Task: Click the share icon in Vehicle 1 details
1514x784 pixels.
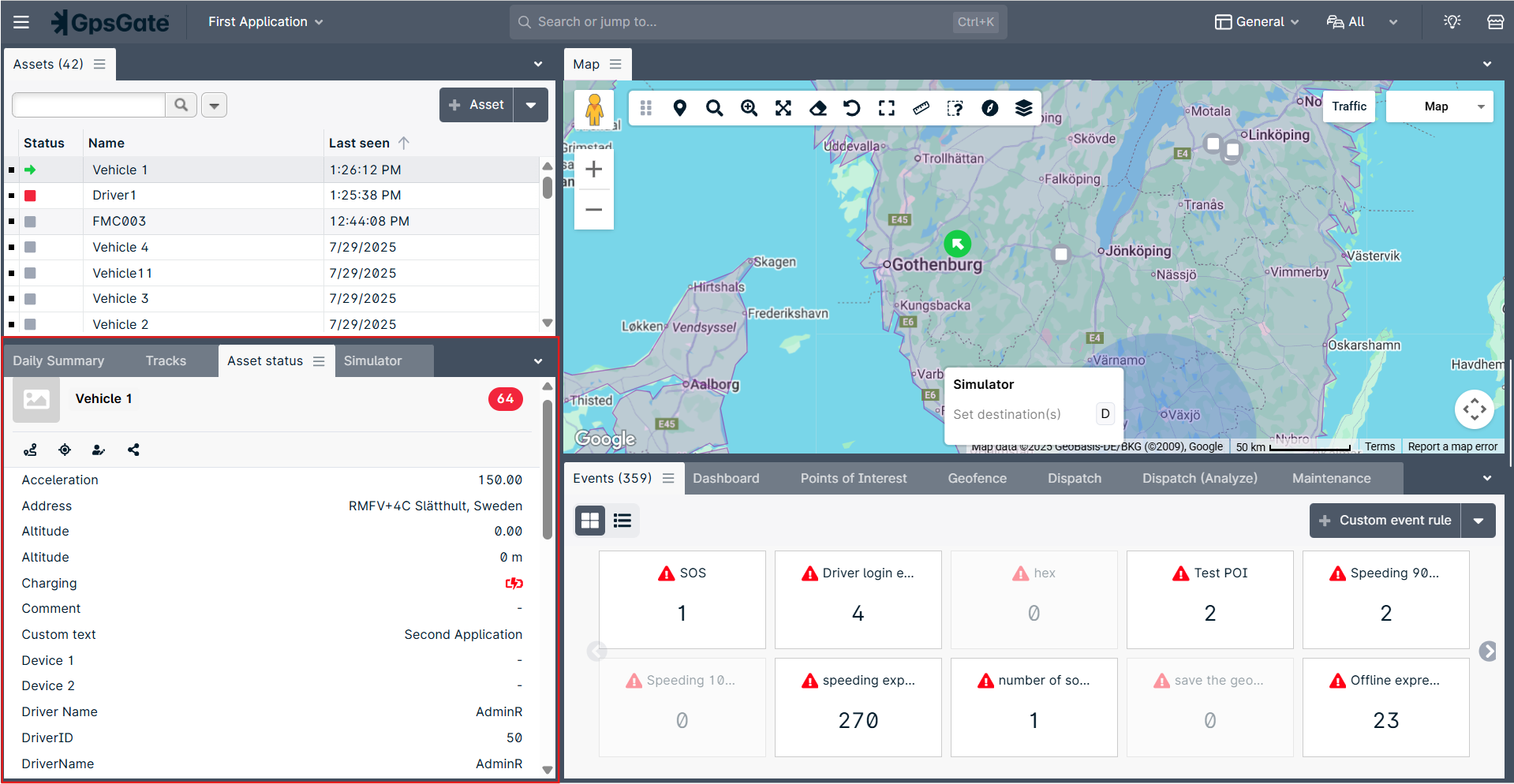Action: pos(133,450)
